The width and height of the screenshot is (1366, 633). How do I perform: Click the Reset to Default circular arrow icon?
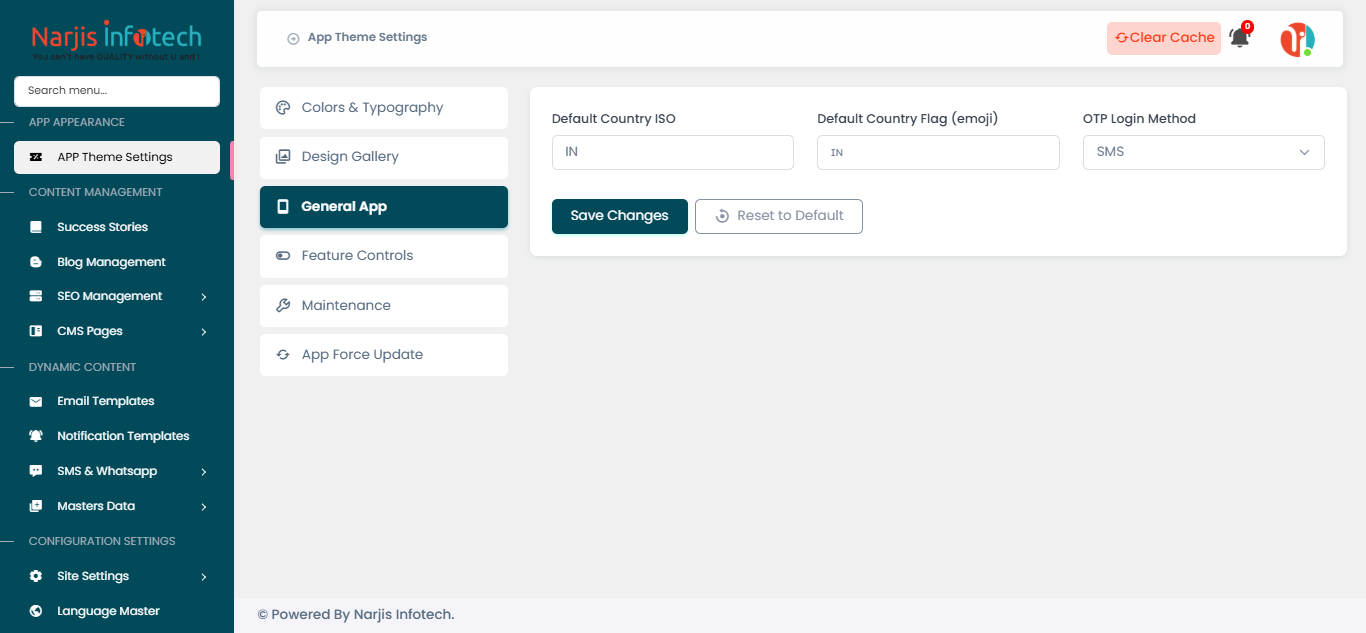click(722, 216)
